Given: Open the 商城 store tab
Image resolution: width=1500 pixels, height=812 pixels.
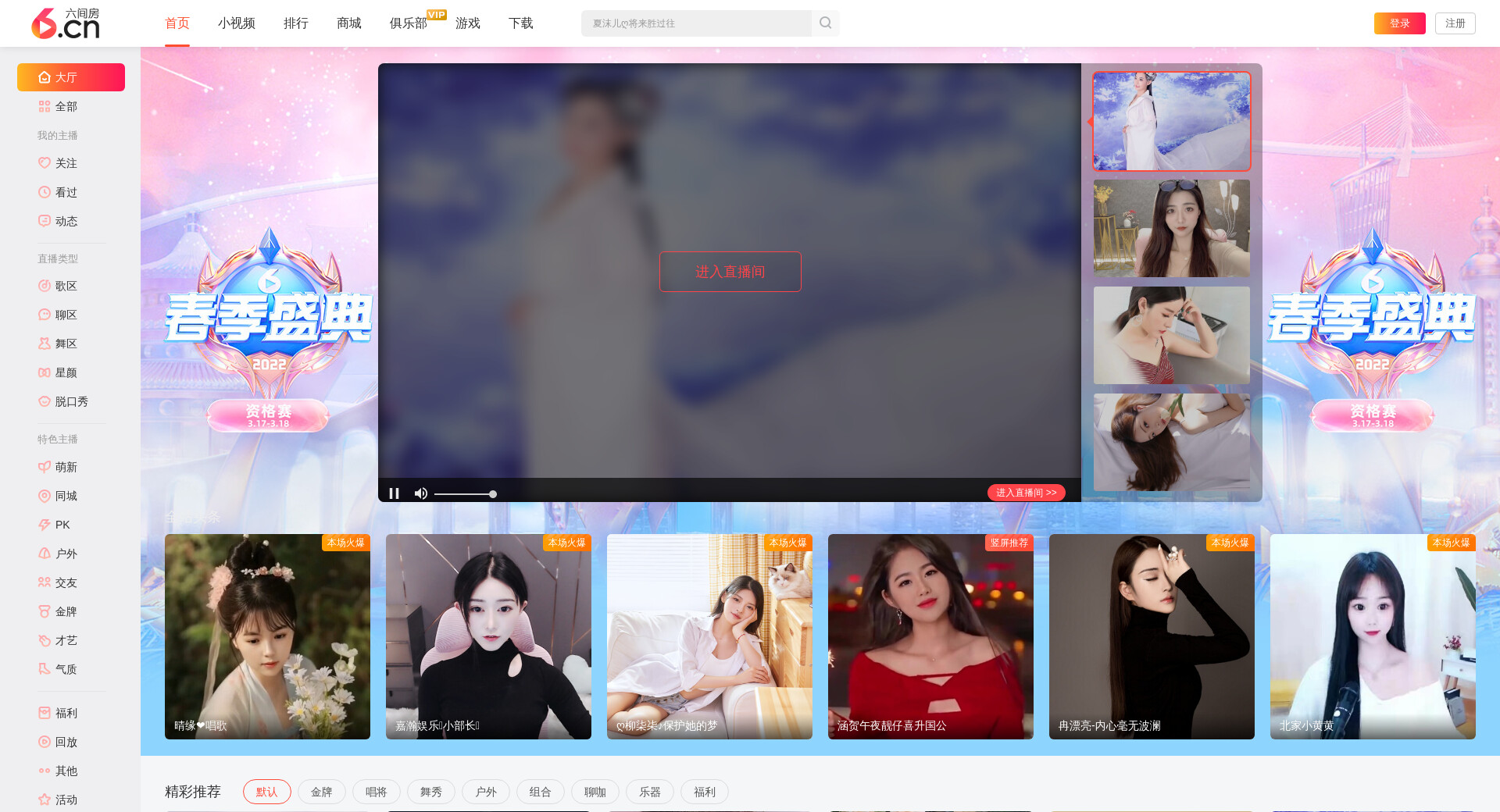Looking at the screenshot, I should click(x=349, y=23).
